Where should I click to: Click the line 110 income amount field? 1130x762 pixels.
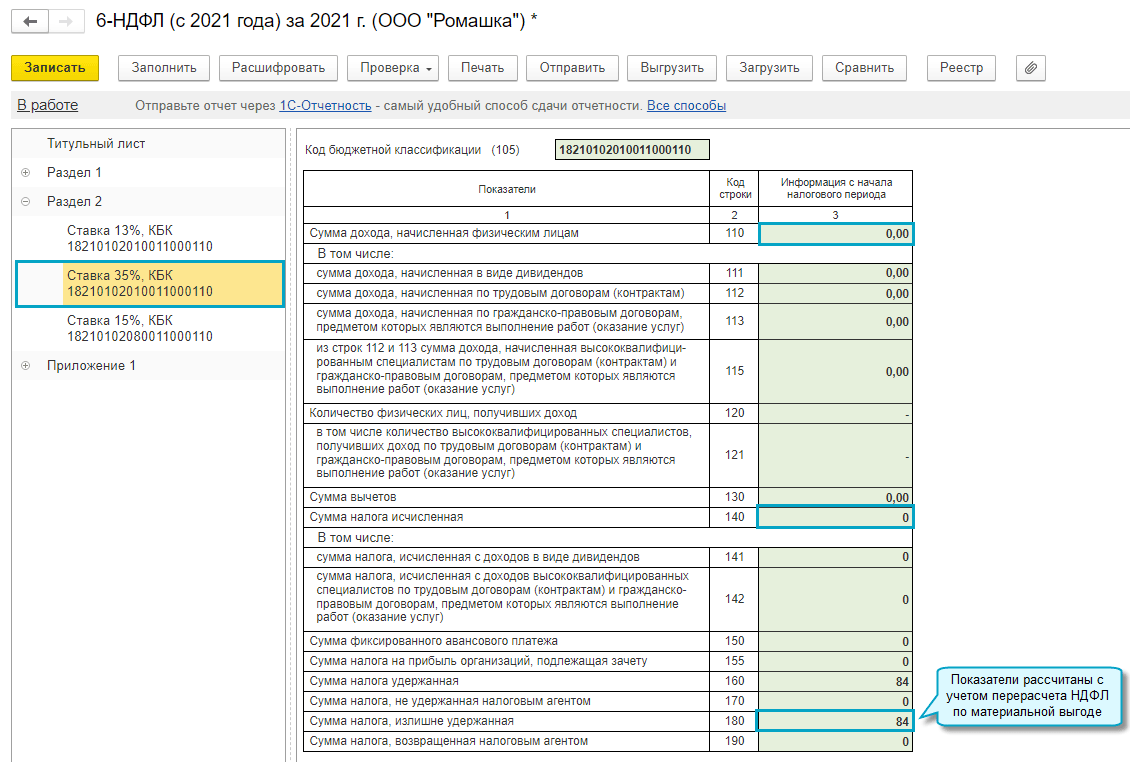(835, 233)
